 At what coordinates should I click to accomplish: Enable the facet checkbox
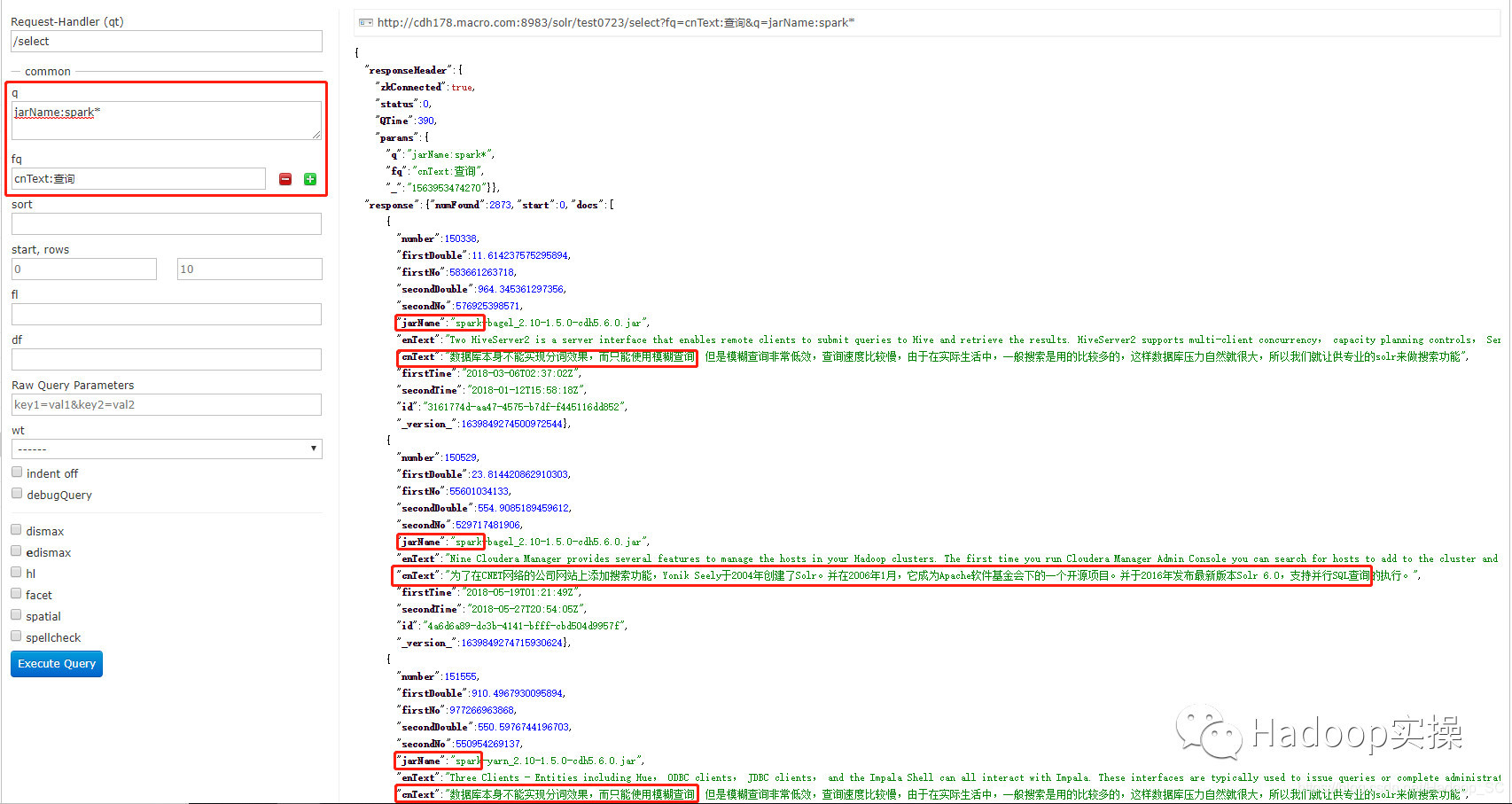click(x=16, y=594)
